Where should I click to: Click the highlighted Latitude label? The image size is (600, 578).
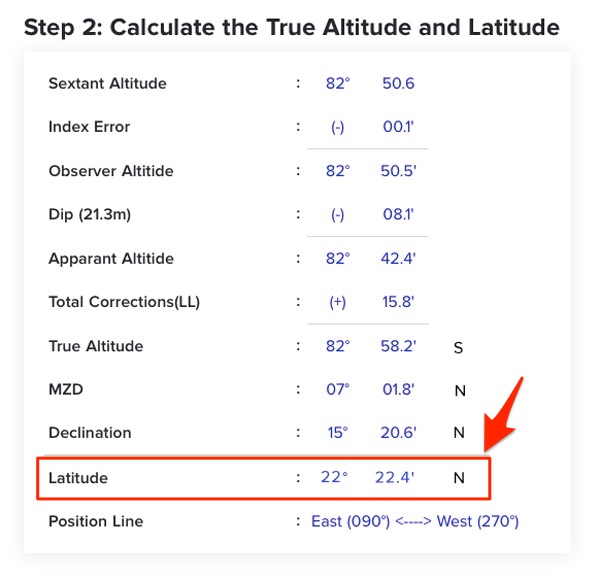point(77,478)
